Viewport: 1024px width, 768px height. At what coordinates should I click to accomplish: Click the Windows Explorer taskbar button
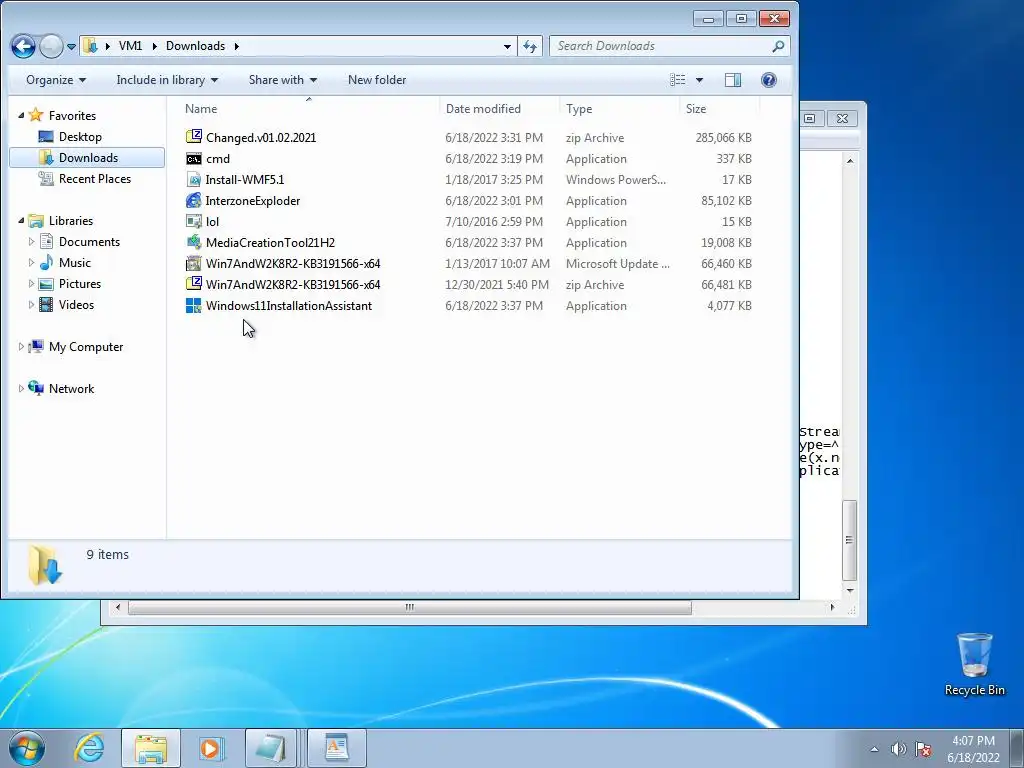[151, 748]
